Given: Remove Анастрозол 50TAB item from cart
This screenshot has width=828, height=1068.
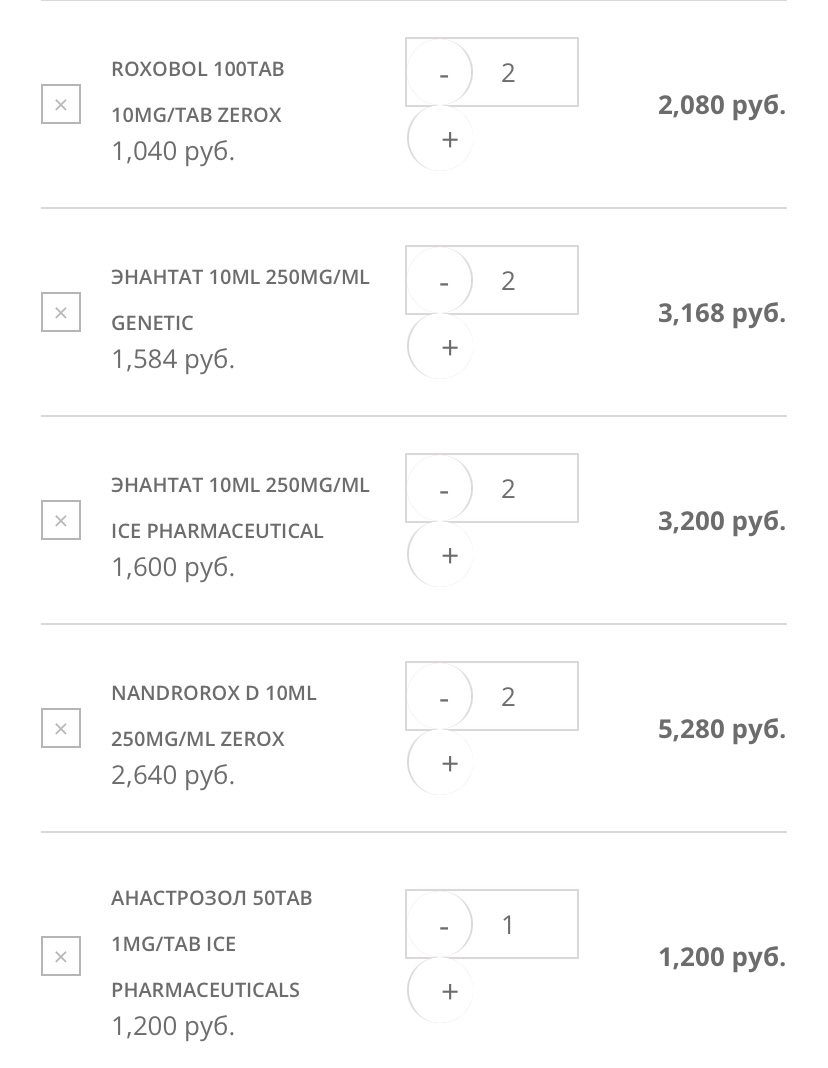Looking at the screenshot, I should pyautogui.click(x=61, y=957).
